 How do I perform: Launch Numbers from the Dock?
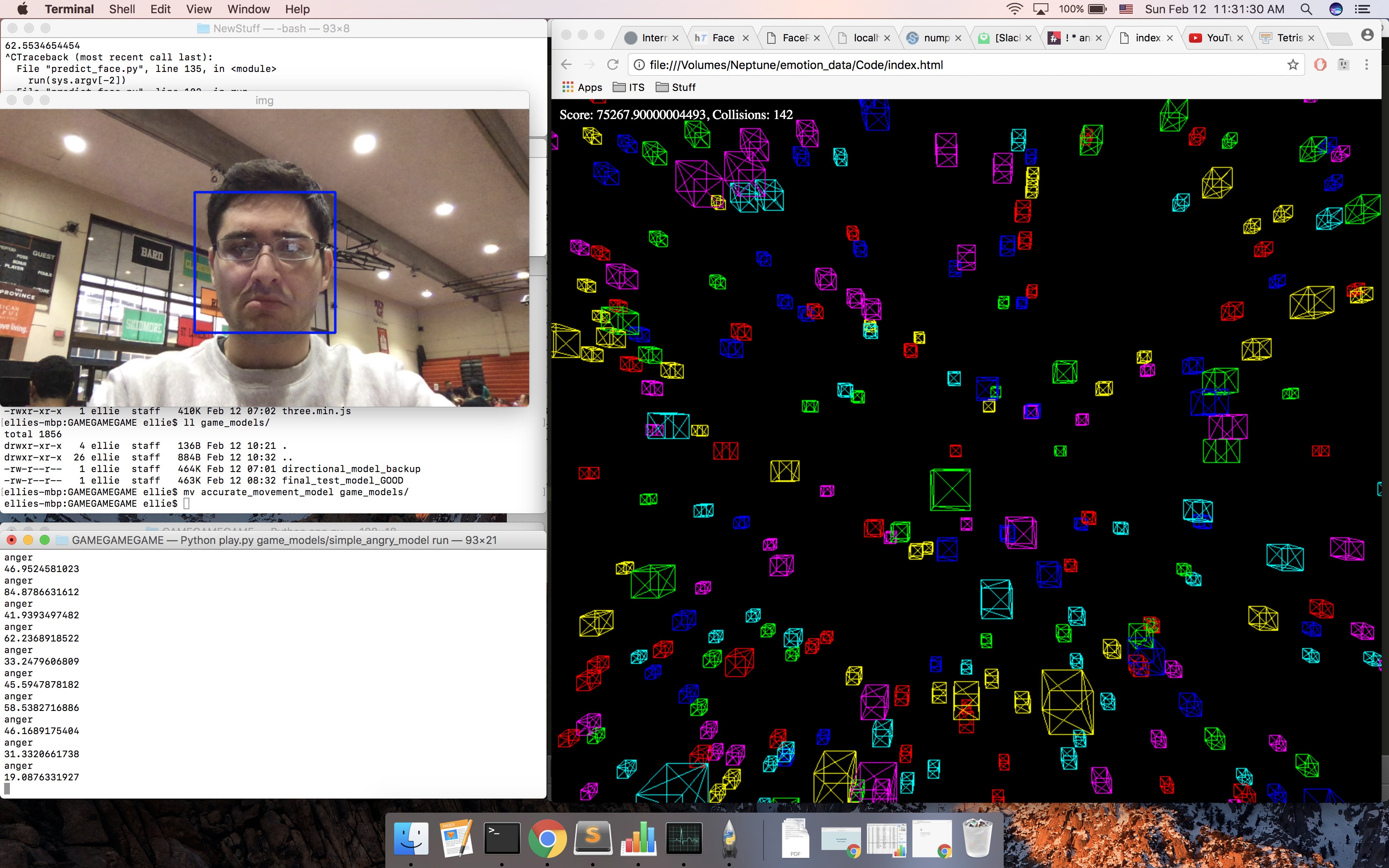click(x=638, y=838)
